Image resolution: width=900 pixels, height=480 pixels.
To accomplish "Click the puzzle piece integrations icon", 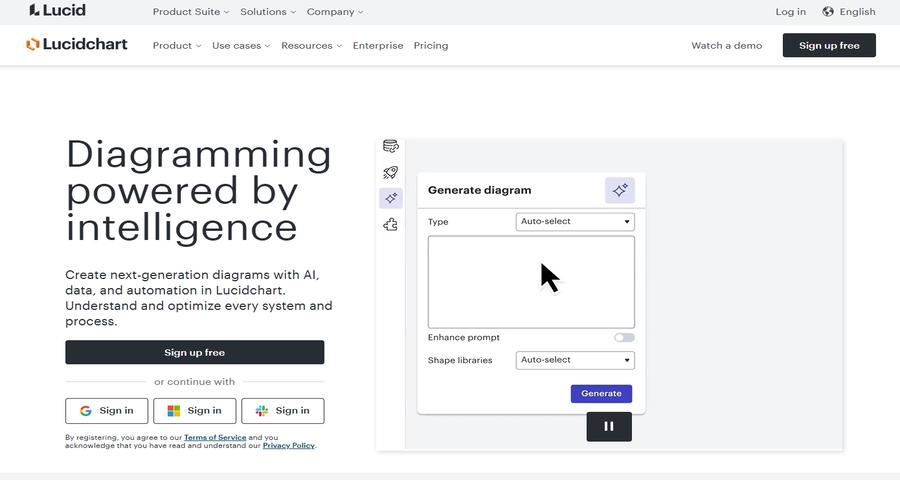I will tap(391, 225).
